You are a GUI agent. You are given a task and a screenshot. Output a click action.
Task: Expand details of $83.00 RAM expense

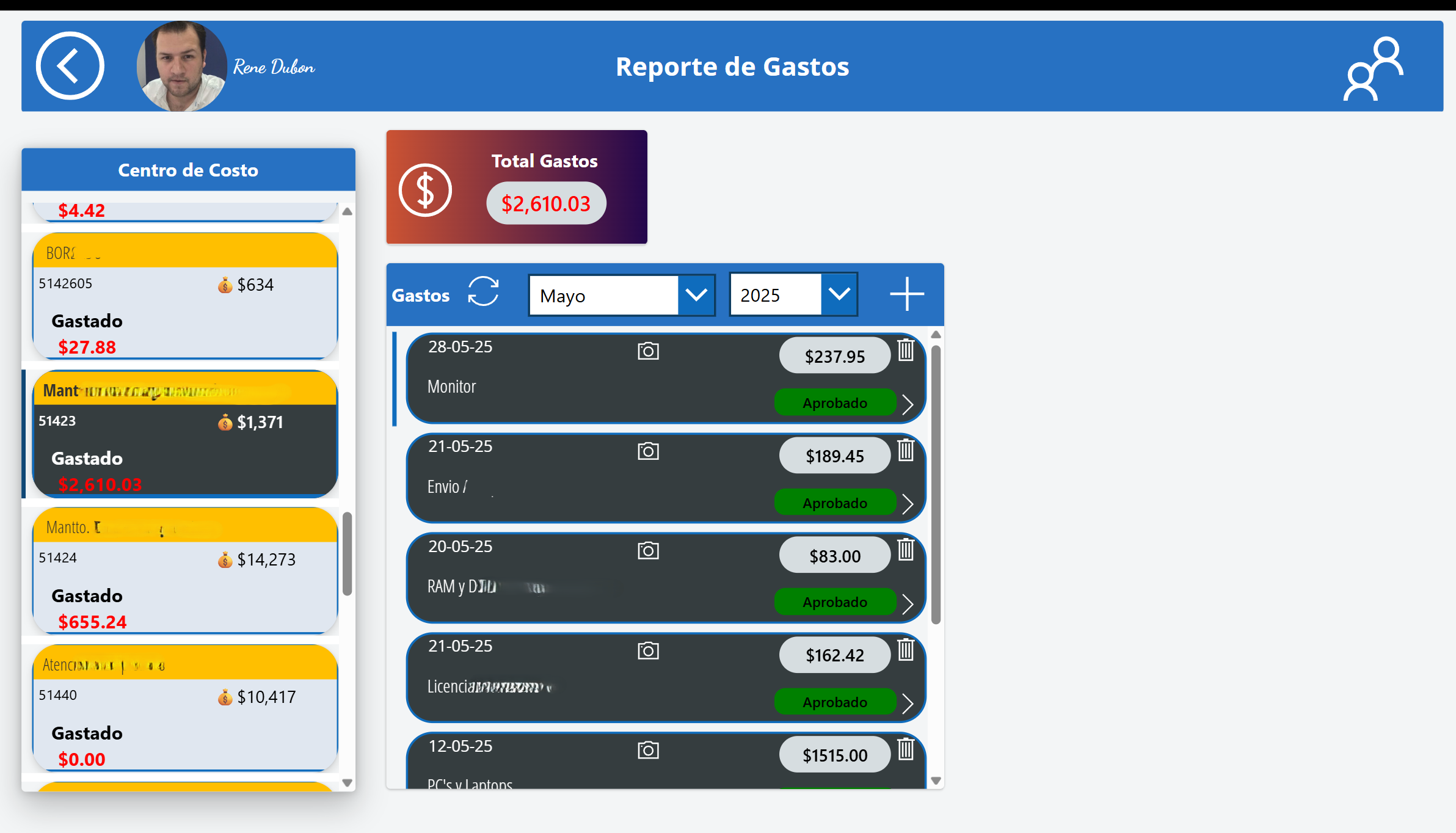(908, 604)
